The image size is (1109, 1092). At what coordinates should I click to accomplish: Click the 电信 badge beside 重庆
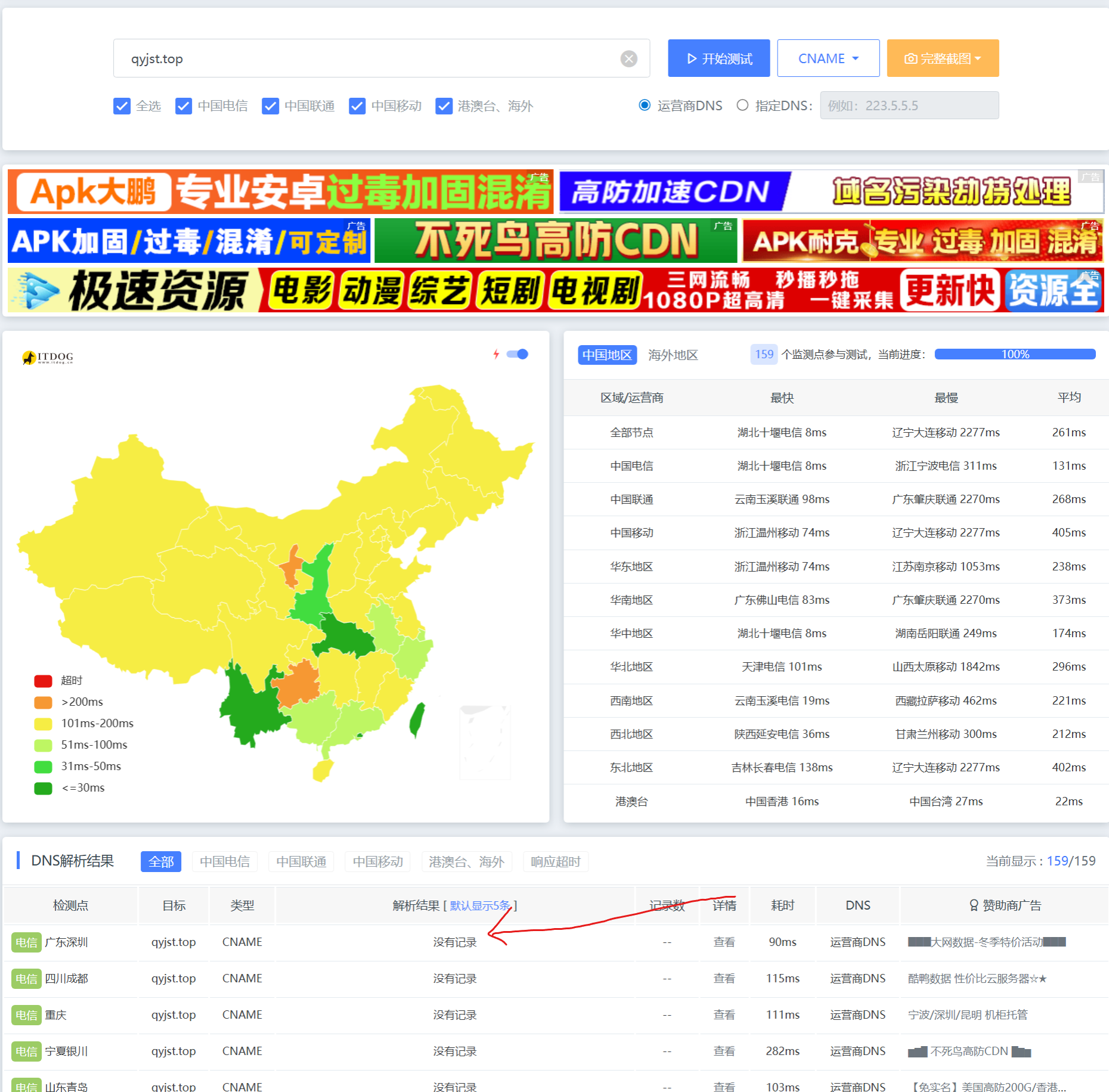[x=26, y=1015]
